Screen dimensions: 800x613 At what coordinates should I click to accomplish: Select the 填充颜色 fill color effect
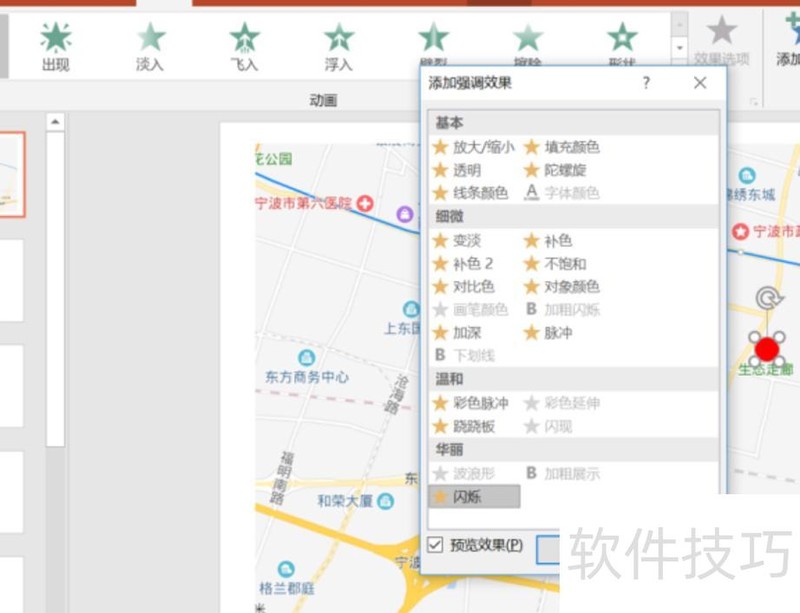pyautogui.click(x=563, y=147)
